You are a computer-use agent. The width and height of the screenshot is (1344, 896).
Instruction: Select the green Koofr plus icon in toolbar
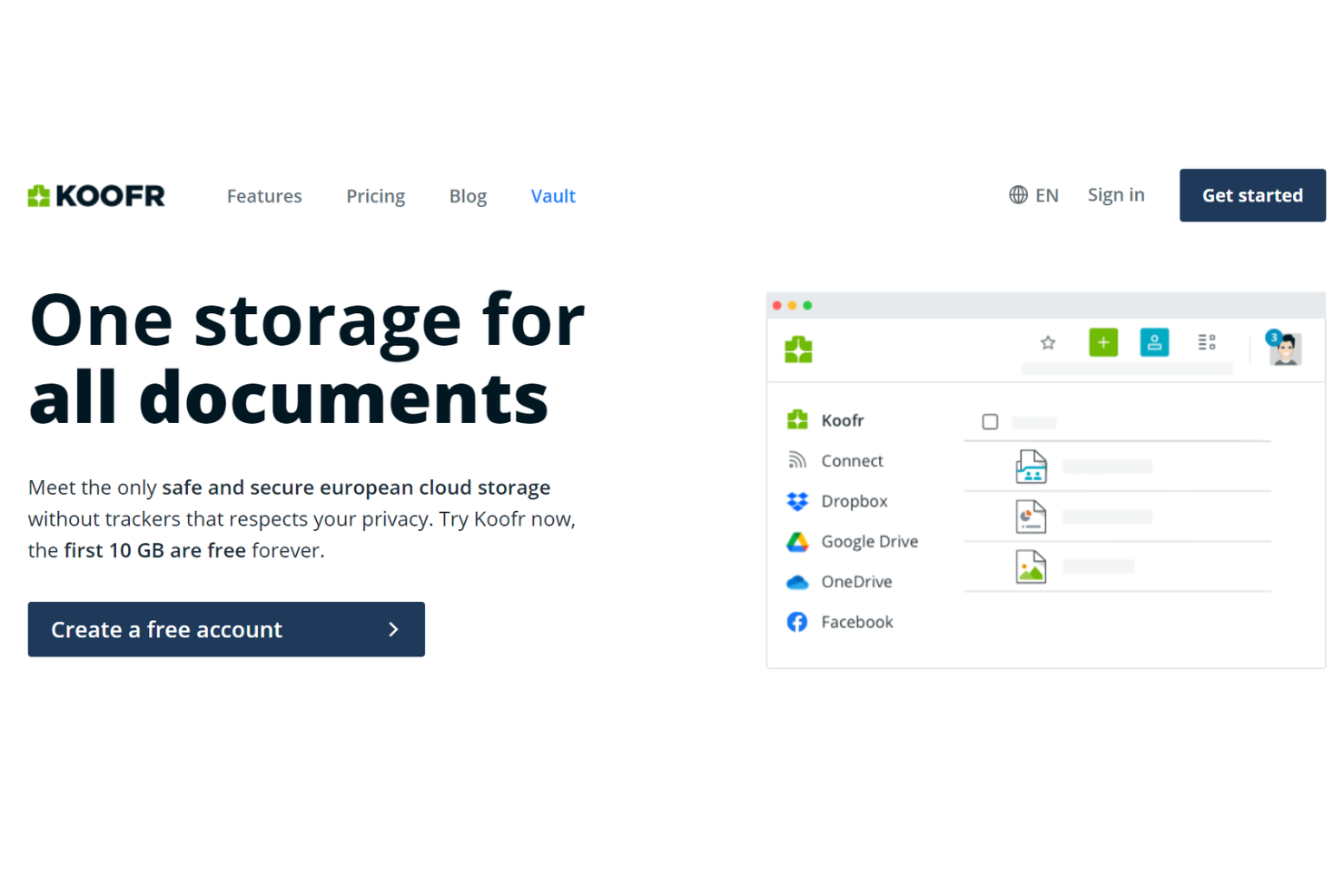tap(1102, 342)
